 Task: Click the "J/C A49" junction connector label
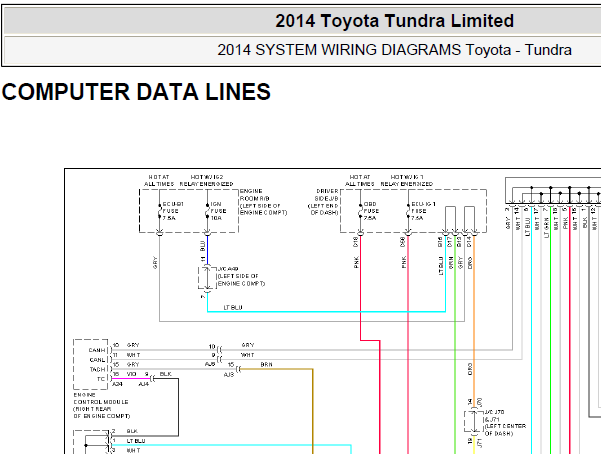[x=228, y=269]
